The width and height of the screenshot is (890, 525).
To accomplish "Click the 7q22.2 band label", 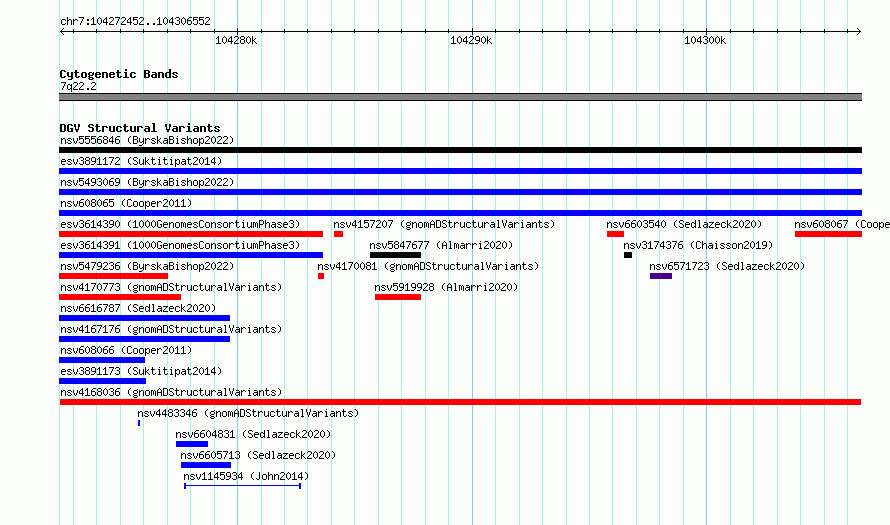I will point(78,86).
